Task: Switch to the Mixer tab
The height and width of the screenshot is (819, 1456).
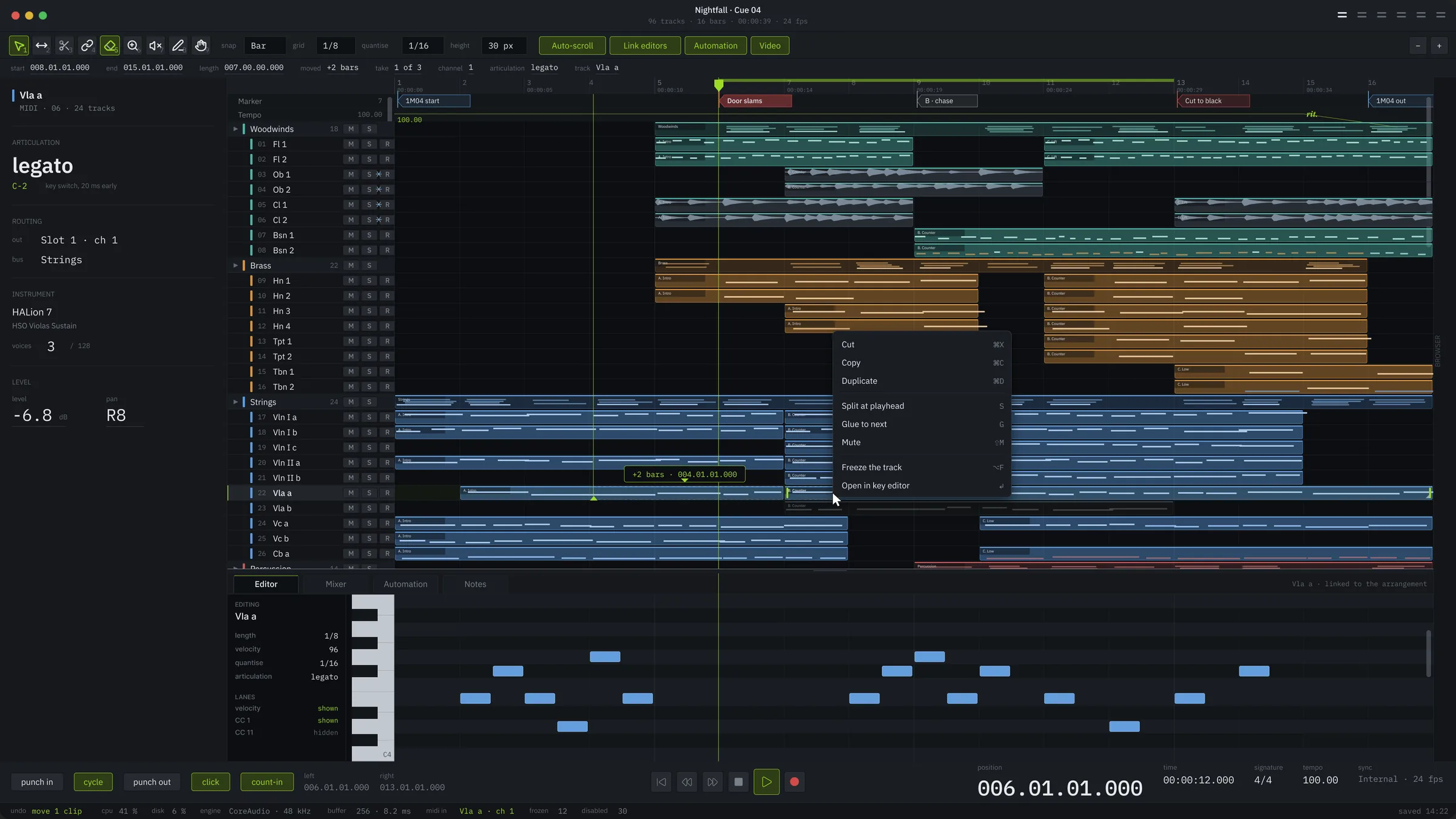Action: click(335, 584)
